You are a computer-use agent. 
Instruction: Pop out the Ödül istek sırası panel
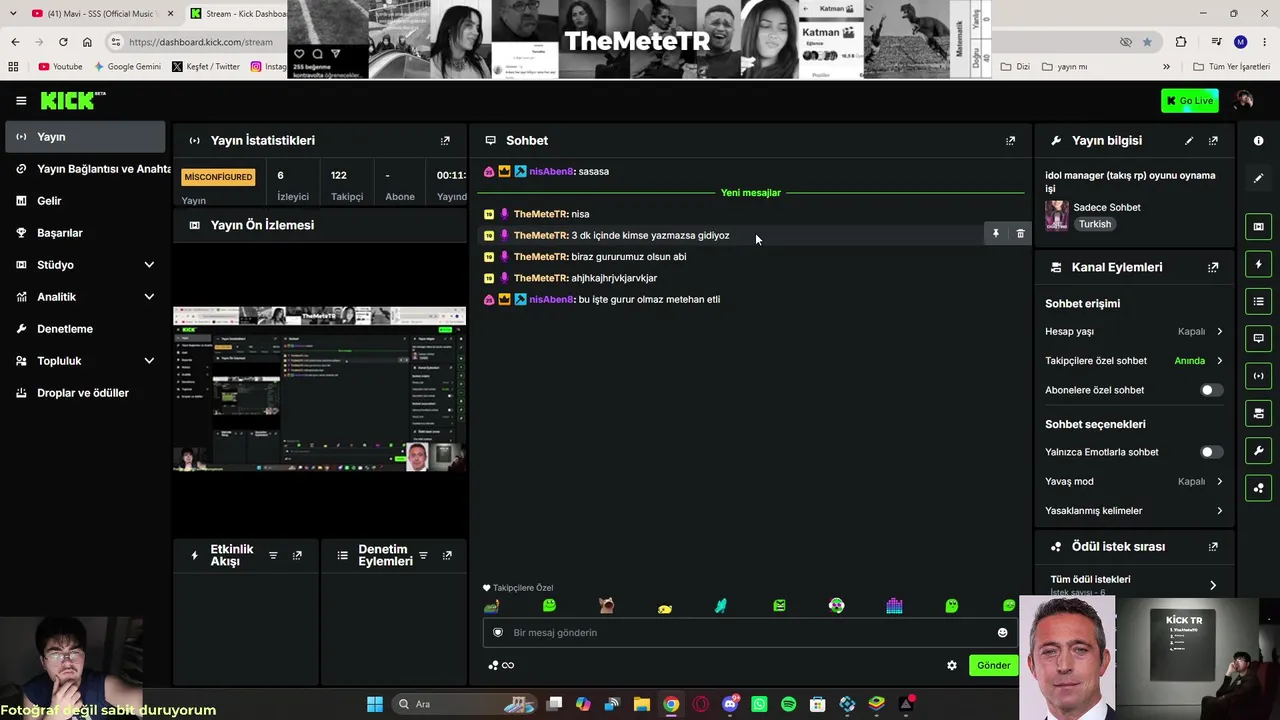[1213, 547]
